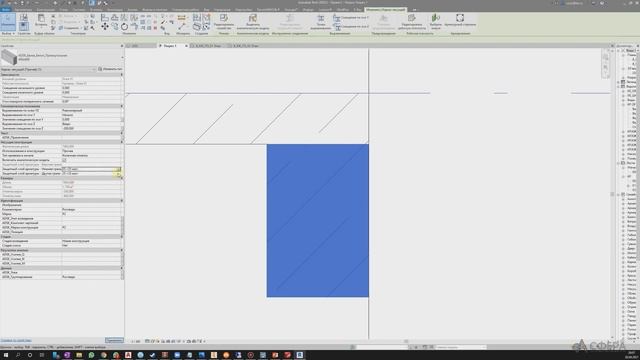Close the Разрез 1 view tab
This screenshot has height=360, width=640.
point(186,46)
